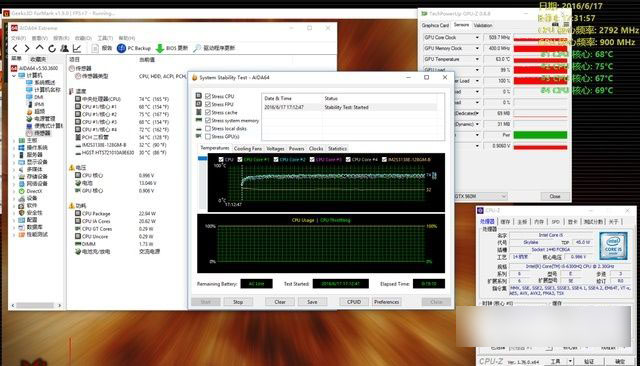The width and height of the screenshot is (640, 366).
Task: Expand the 操作系统 tree node
Action: (x=14, y=148)
